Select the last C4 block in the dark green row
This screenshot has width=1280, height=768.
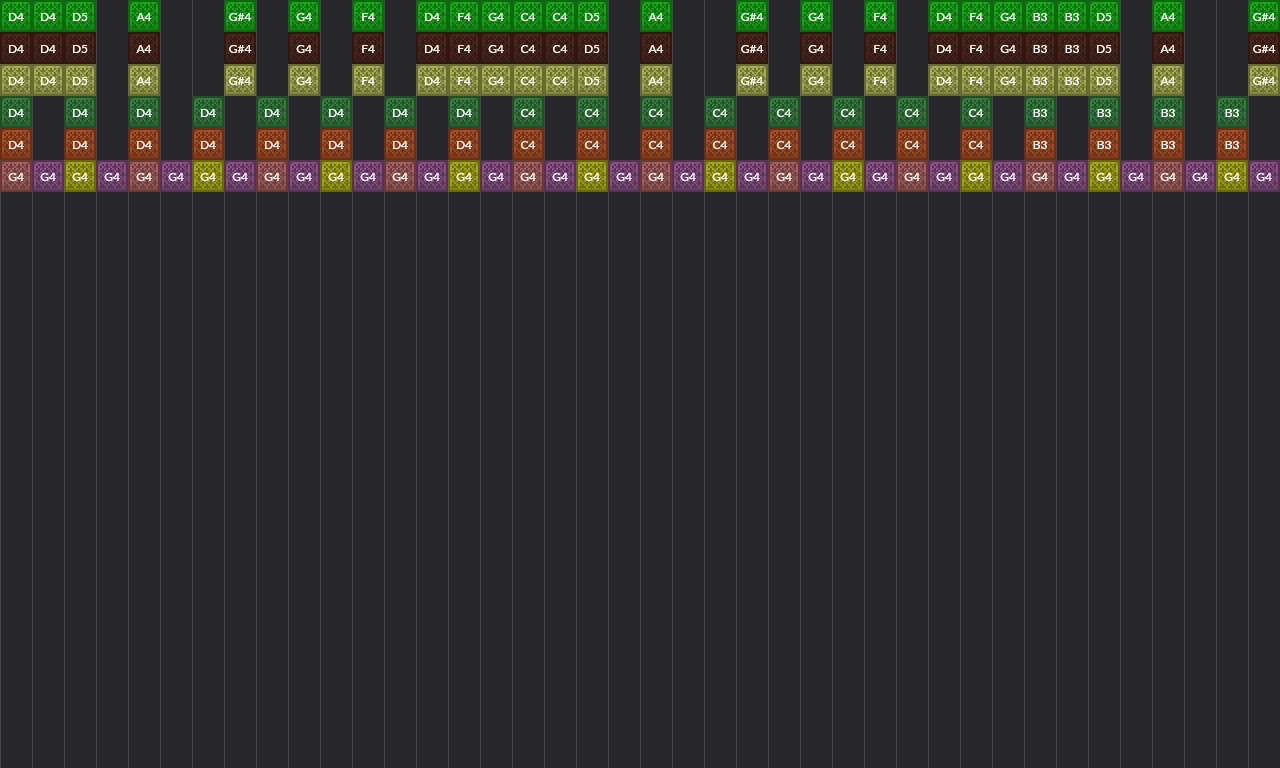(x=976, y=113)
